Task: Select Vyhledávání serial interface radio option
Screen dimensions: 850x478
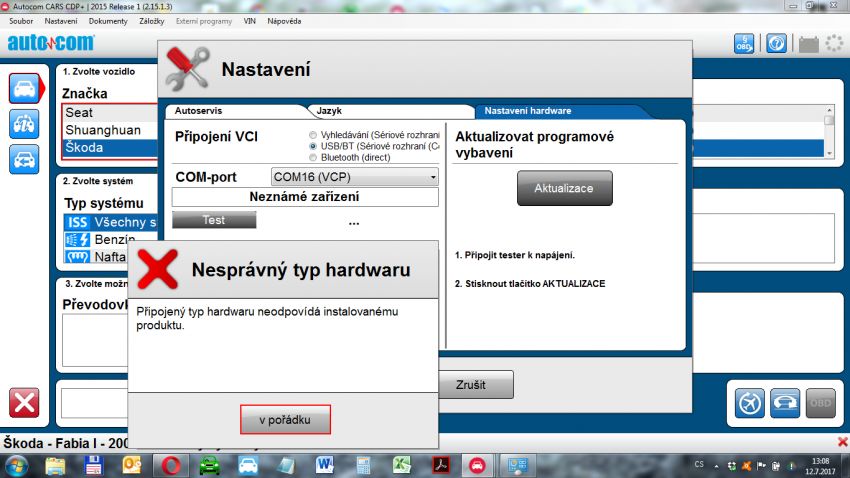Action: [313, 135]
